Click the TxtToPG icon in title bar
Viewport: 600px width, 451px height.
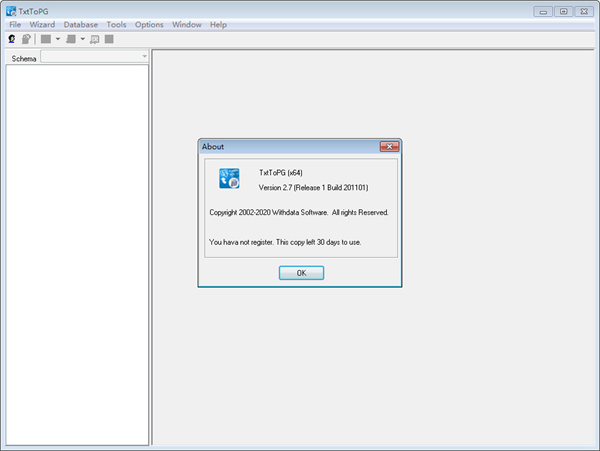point(11,11)
